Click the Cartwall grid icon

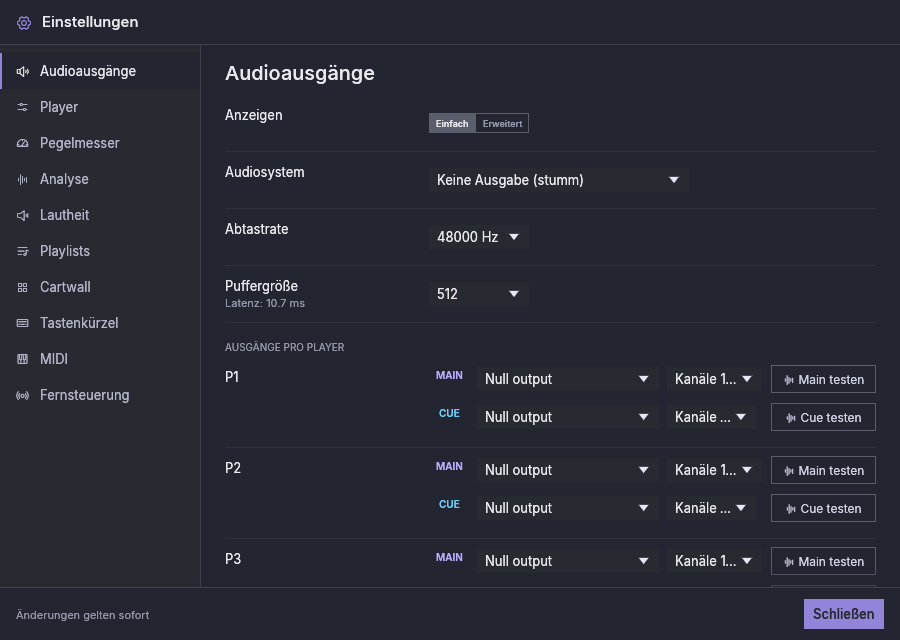[22, 287]
